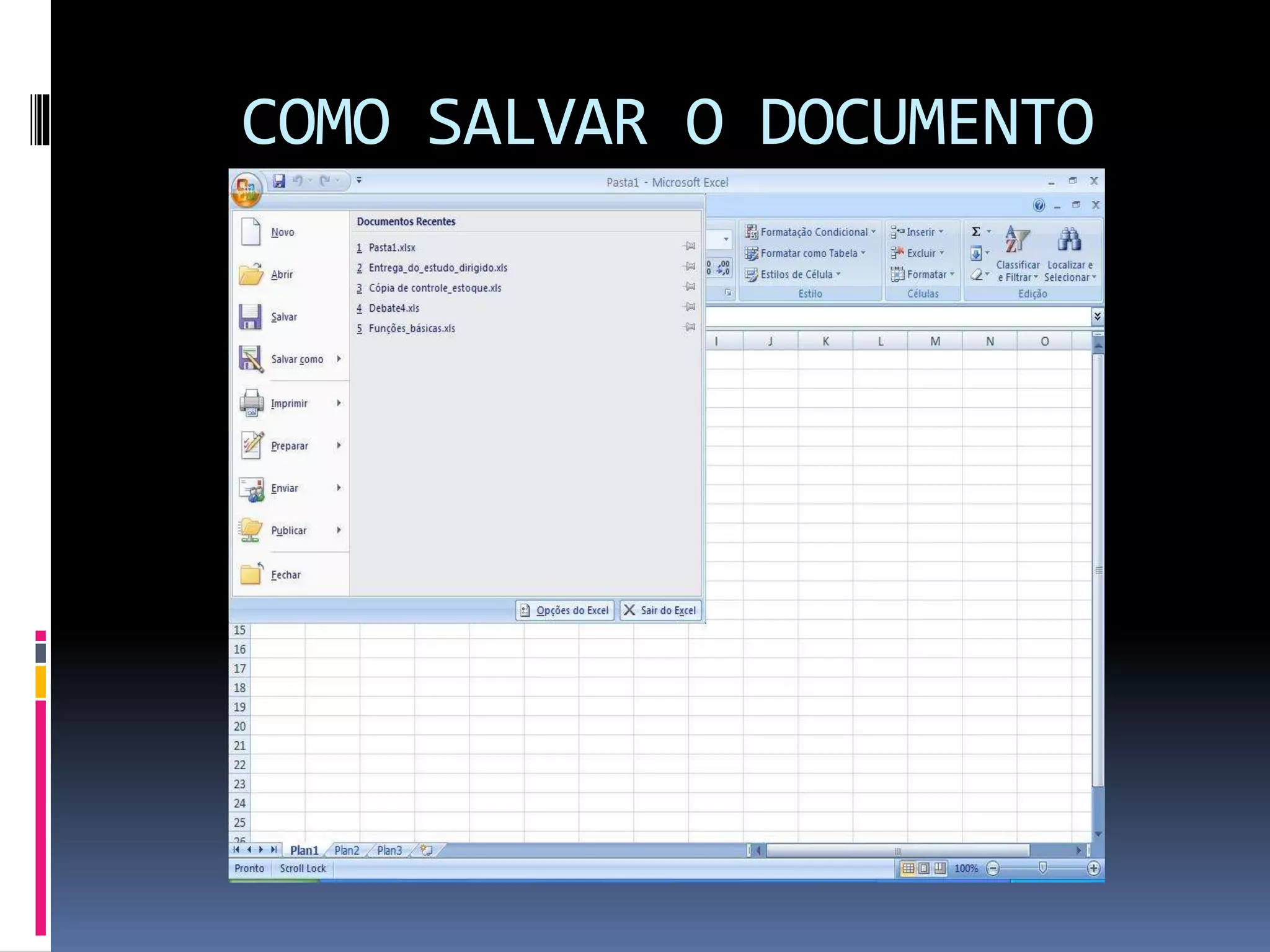1270x952 pixels.
Task: Switch to Normal view icon
Action: (x=908, y=868)
